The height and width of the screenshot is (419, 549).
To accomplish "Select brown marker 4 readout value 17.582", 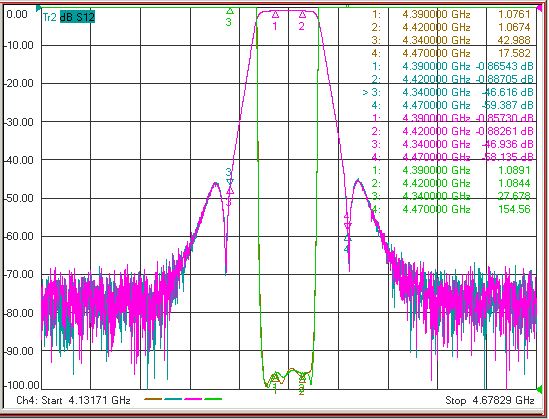I will (x=514, y=53).
